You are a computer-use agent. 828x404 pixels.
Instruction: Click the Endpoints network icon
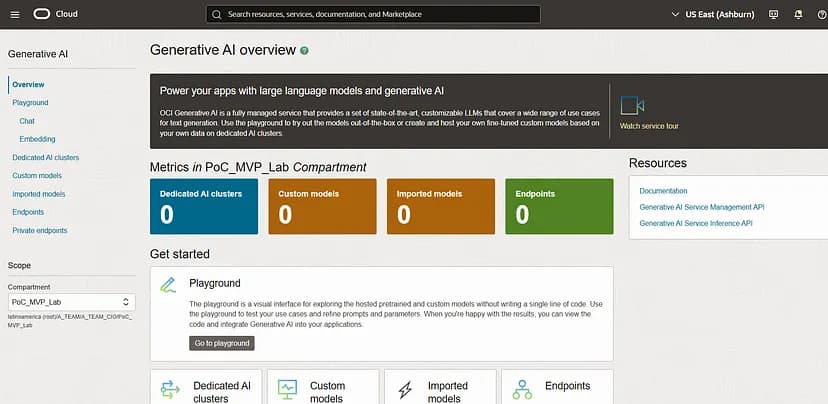[x=522, y=390]
